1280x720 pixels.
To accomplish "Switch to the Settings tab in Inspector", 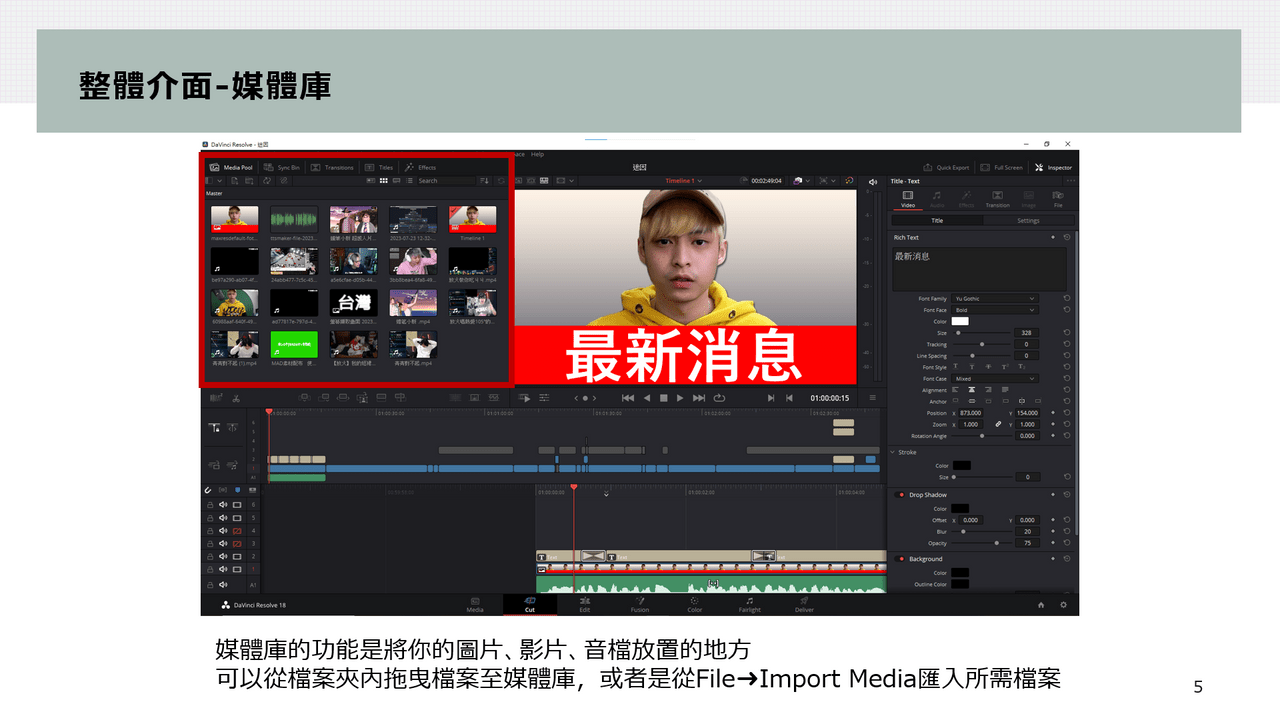I will pos(1027,220).
